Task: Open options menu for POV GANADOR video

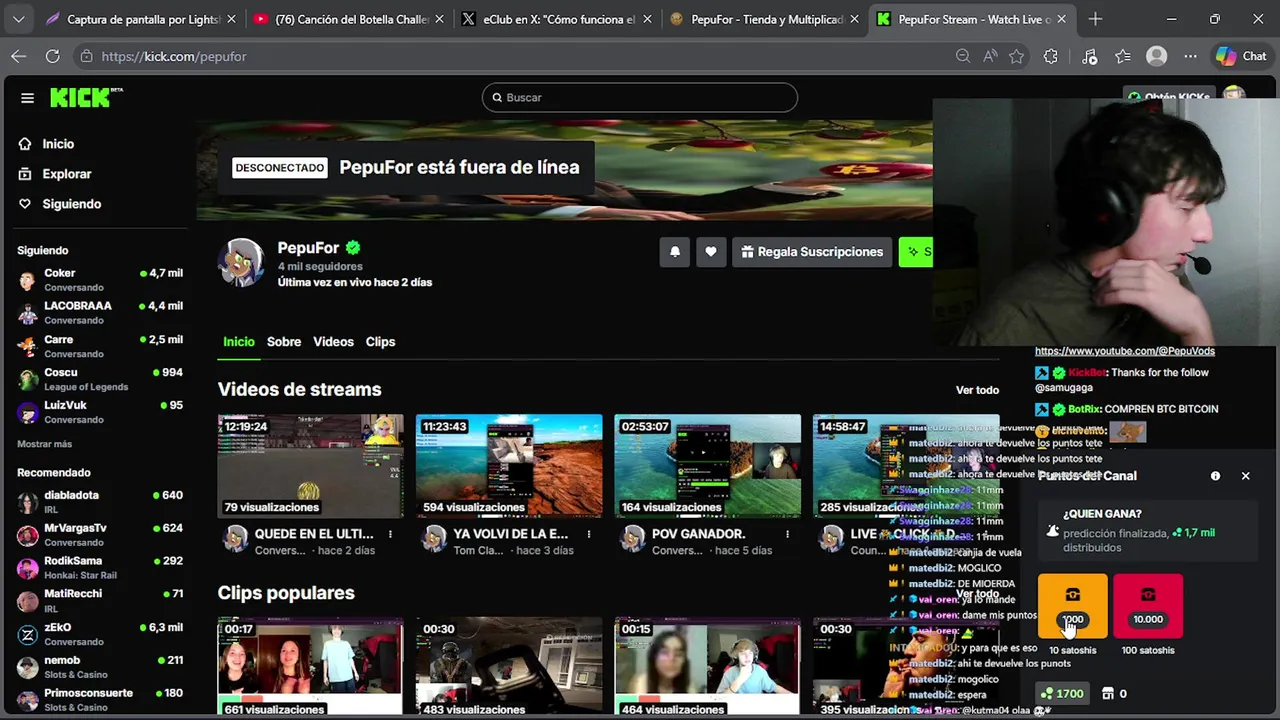Action: tap(787, 535)
